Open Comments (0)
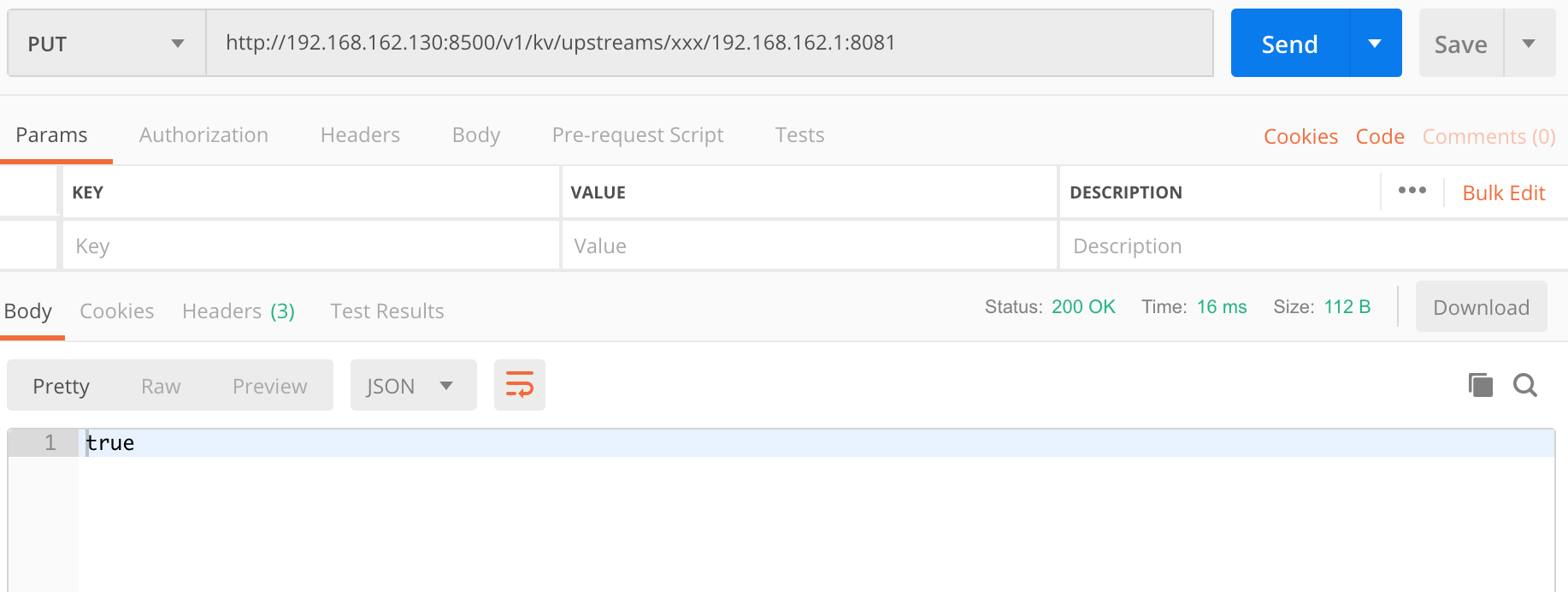Screen dimensions: 1568x592 [x=1488, y=137]
